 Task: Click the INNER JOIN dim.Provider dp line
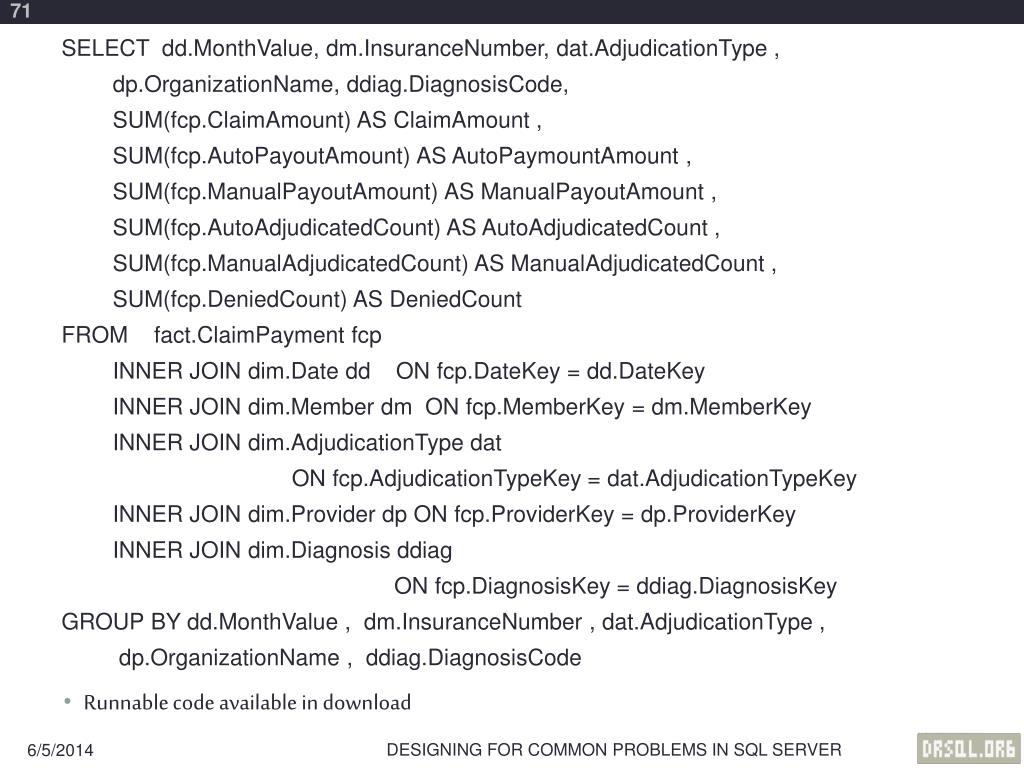(454, 515)
